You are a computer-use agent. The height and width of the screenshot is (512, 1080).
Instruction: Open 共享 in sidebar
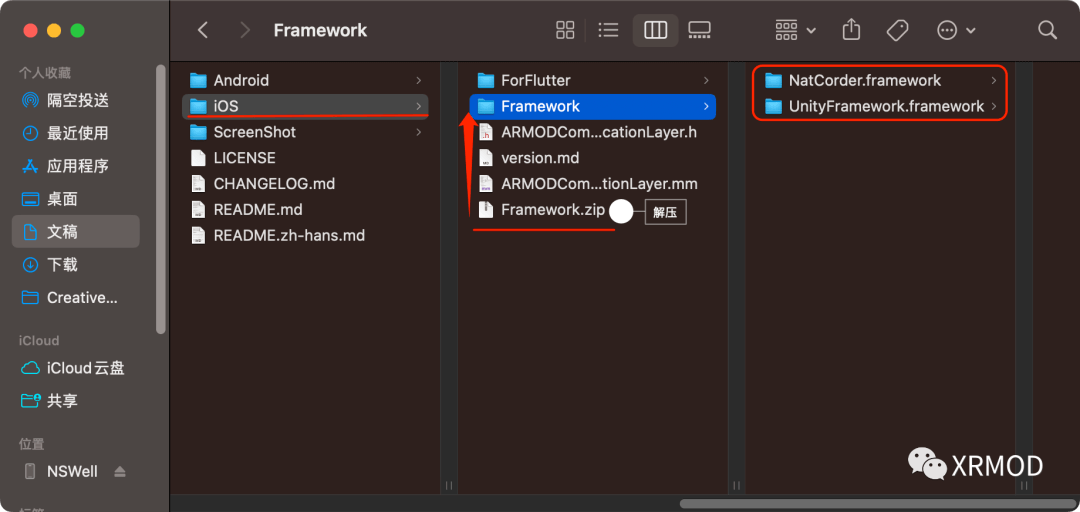76,401
